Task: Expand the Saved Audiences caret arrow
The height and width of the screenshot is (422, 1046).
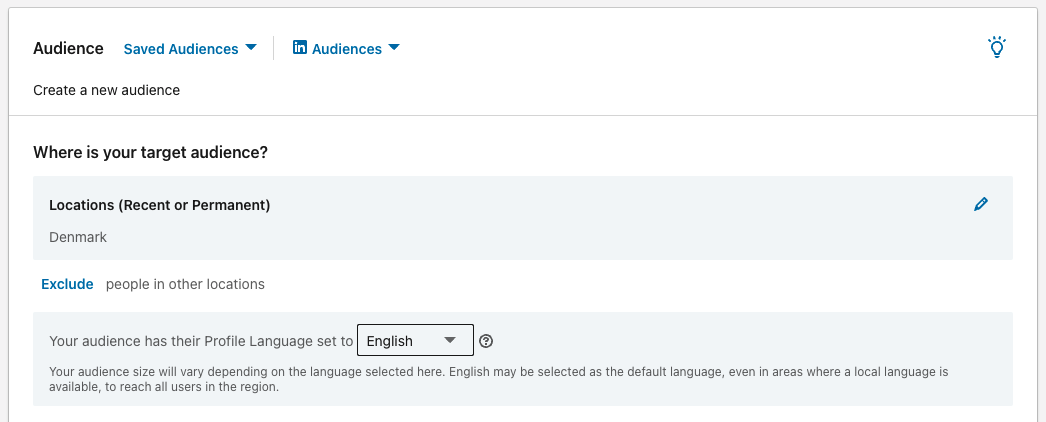Action: click(251, 48)
